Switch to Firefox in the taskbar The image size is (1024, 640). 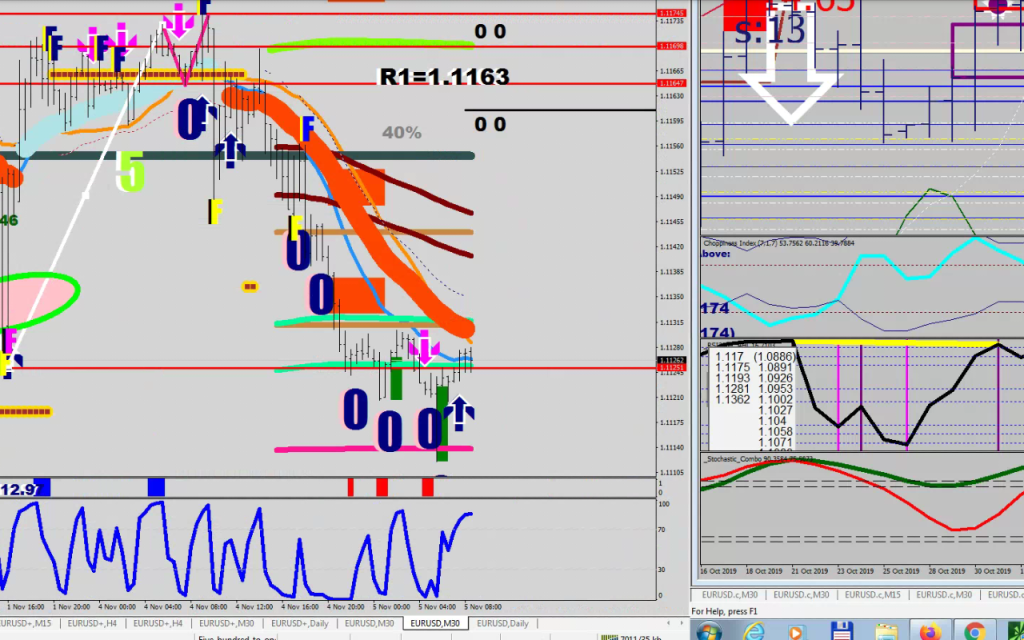[929, 630]
